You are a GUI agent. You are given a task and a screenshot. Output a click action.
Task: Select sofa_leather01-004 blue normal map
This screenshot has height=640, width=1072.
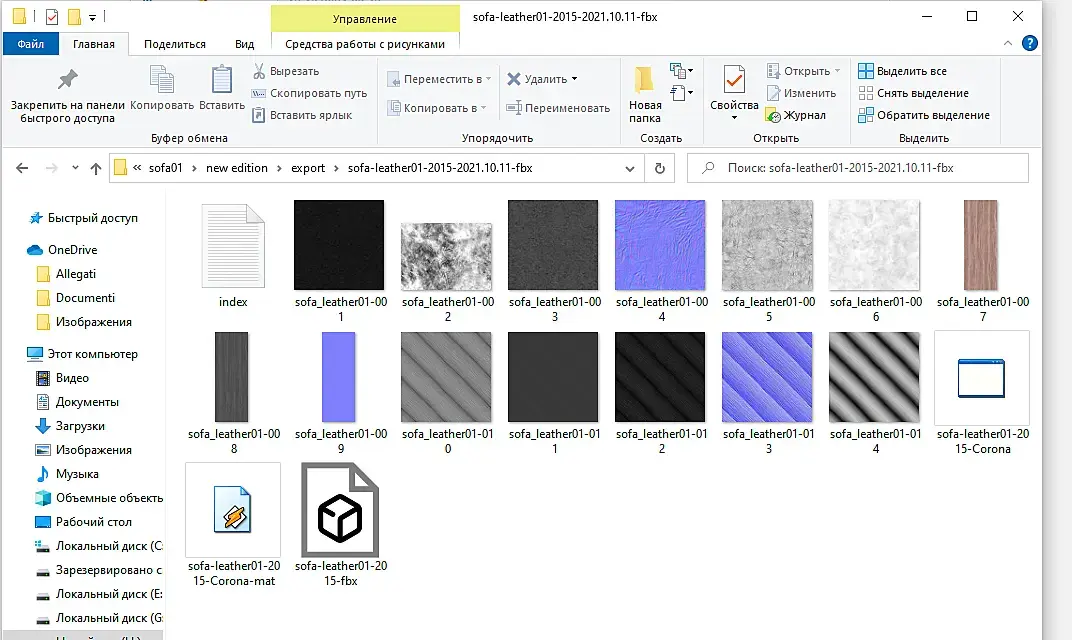[x=660, y=261]
